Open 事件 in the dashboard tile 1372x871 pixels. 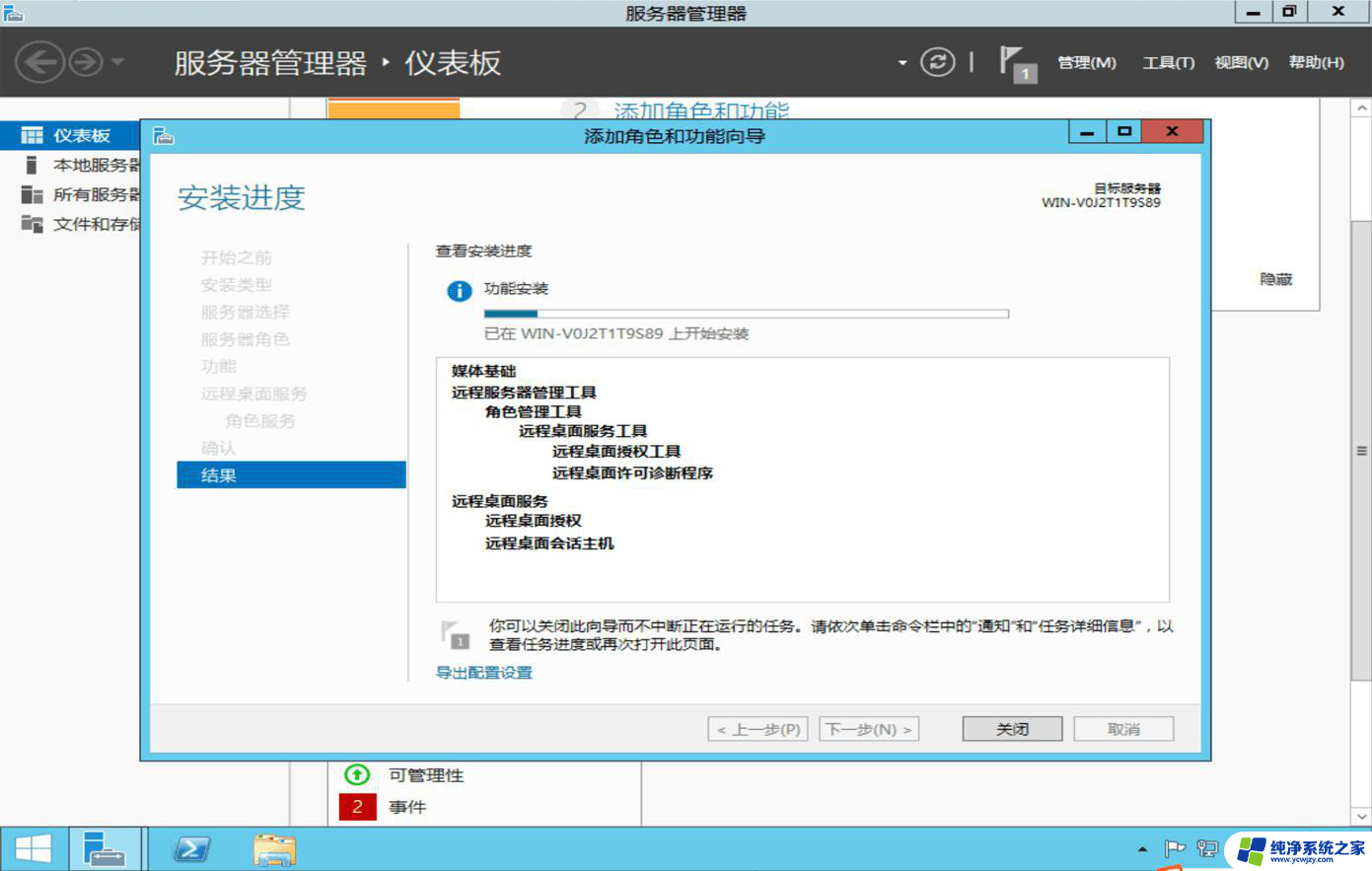[407, 807]
